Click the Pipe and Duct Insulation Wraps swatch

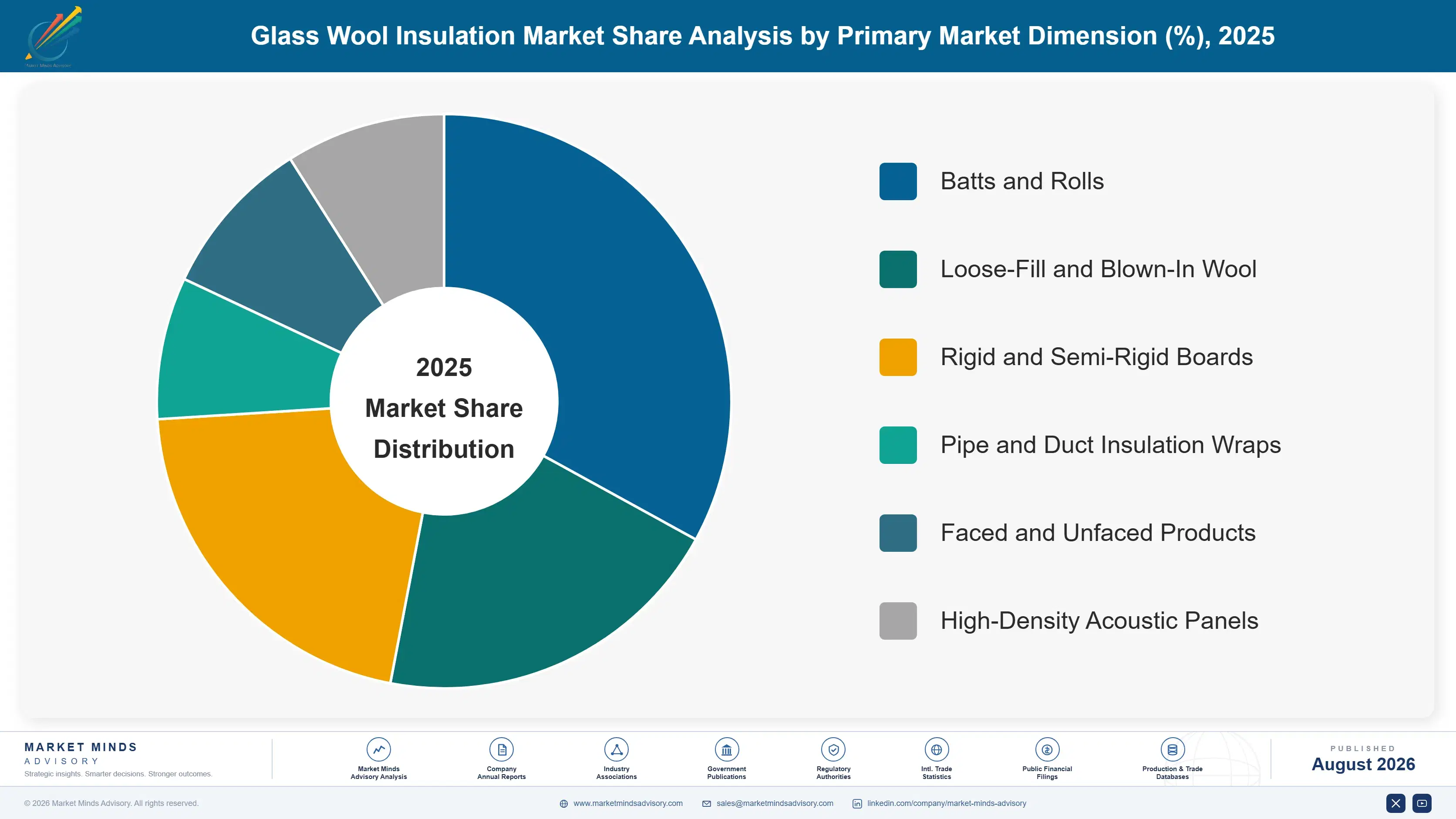click(x=897, y=445)
